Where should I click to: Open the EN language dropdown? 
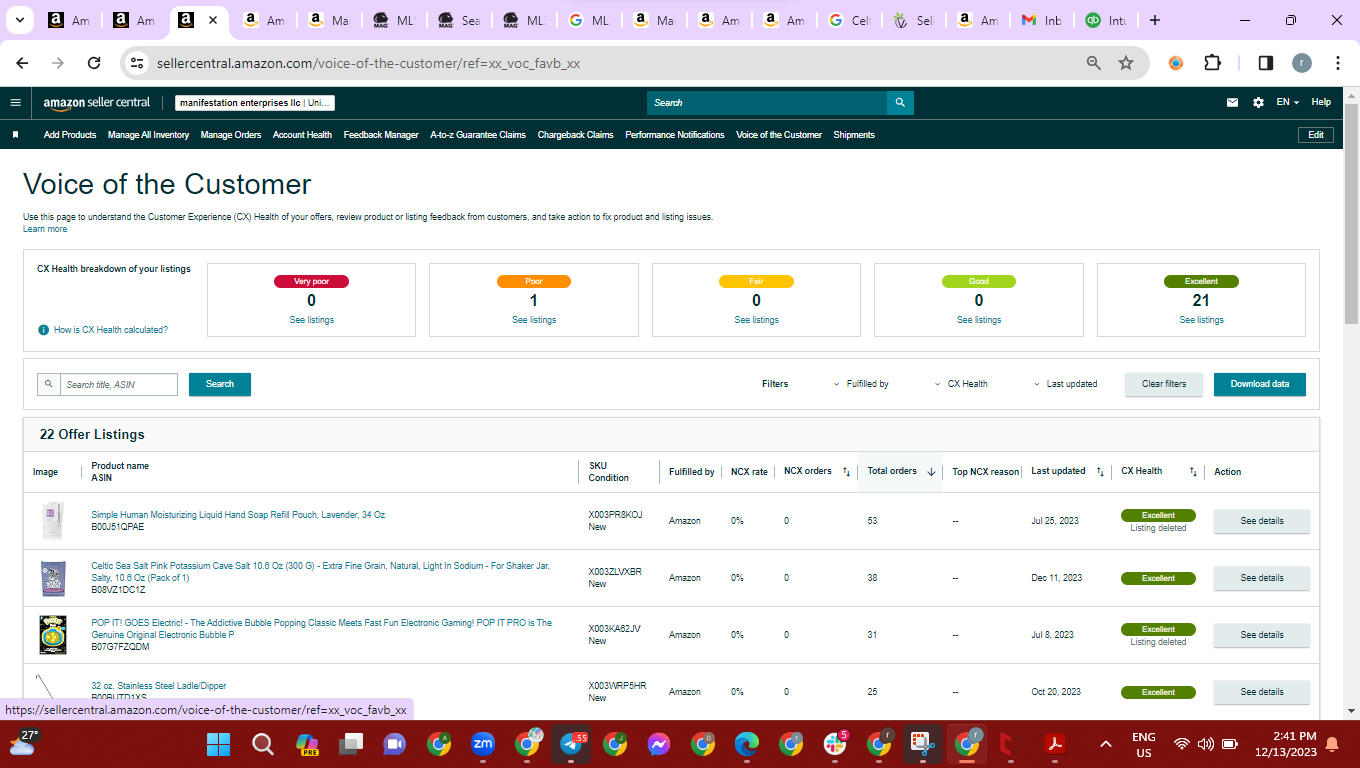1287,102
